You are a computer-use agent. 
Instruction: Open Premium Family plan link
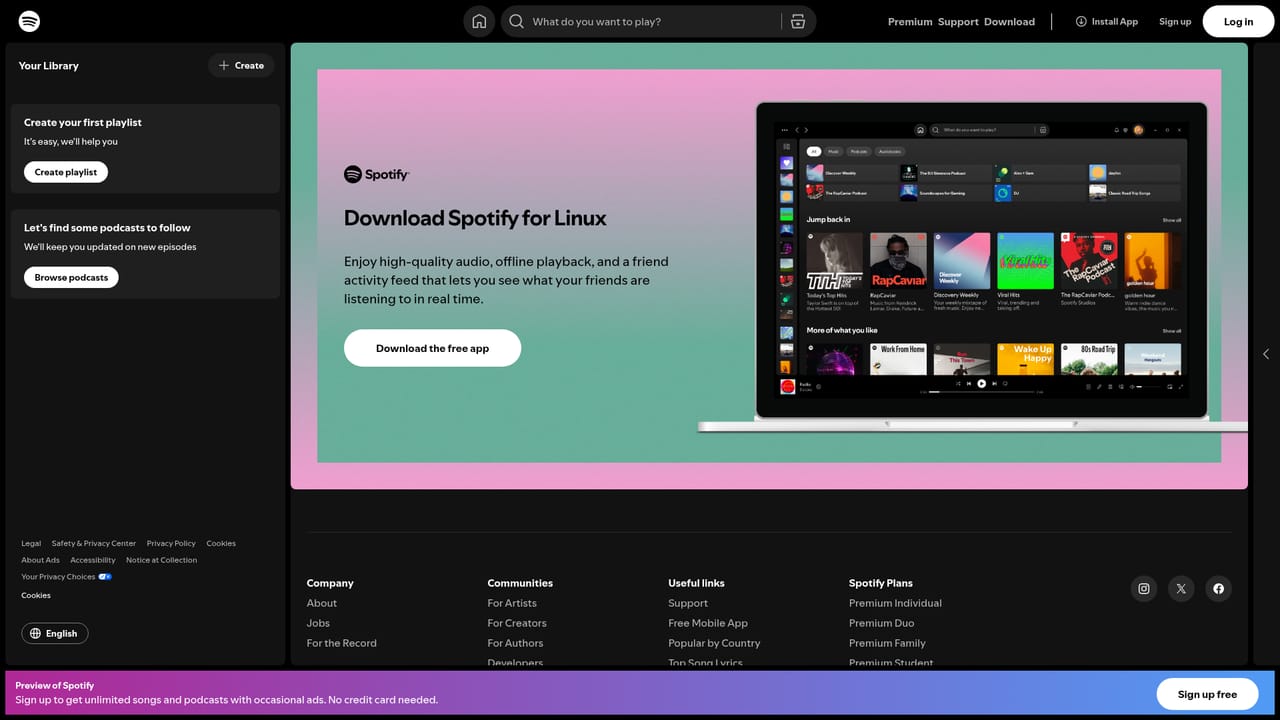click(x=887, y=643)
